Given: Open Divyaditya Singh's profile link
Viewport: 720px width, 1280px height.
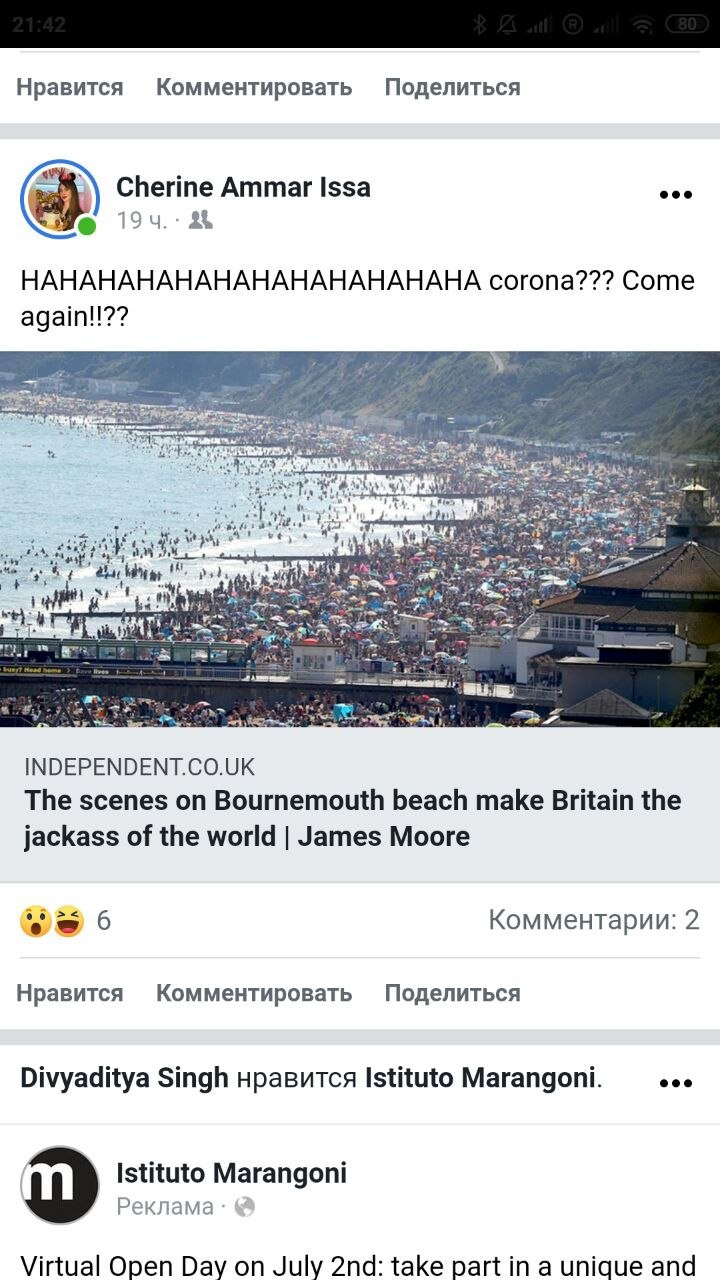Looking at the screenshot, I should coord(124,1078).
